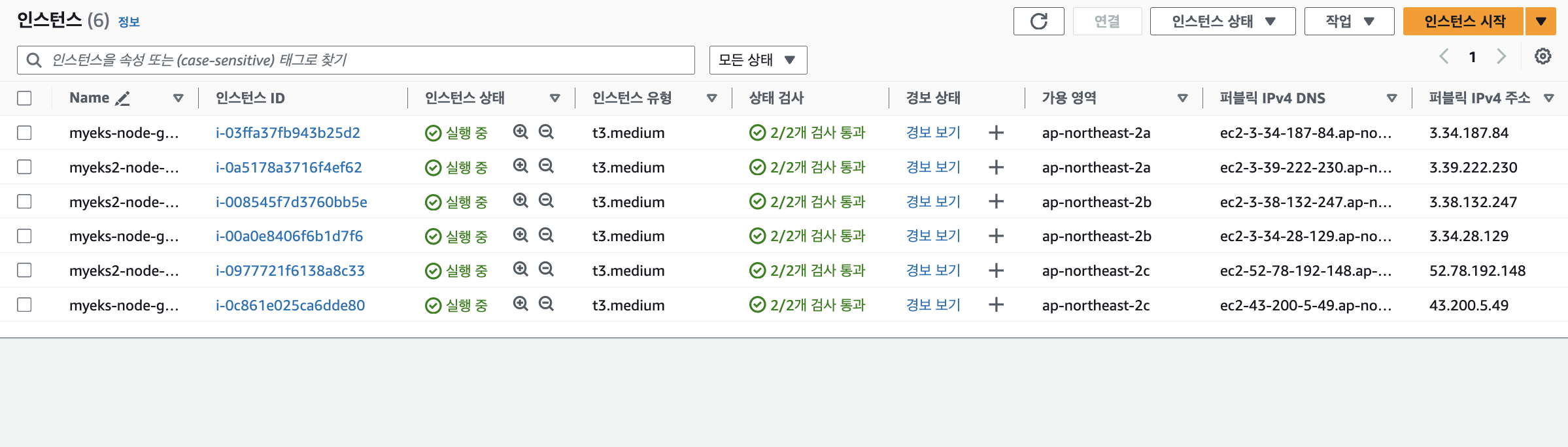Screen dimensions: 1568x447
Task: Click 경보 보기 for 3.34.187.84 row
Action: point(933,133)
